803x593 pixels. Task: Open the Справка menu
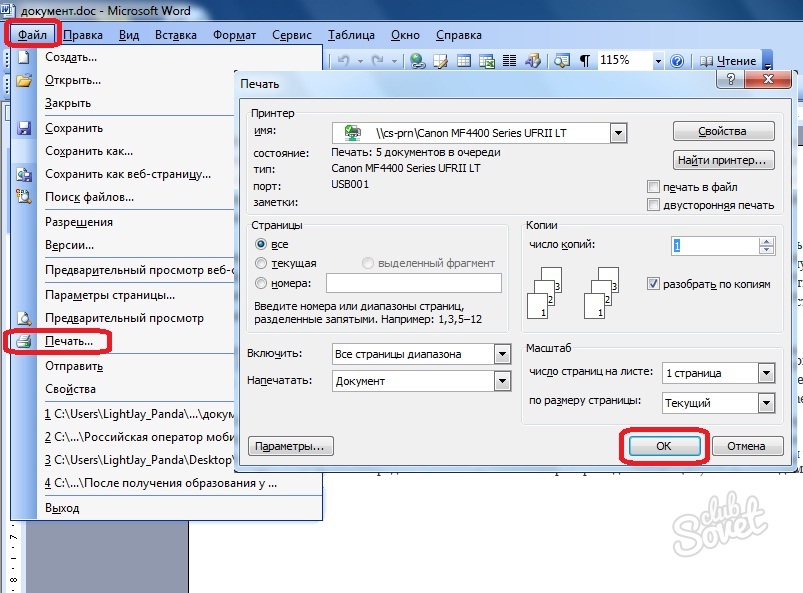click(459, 35)
